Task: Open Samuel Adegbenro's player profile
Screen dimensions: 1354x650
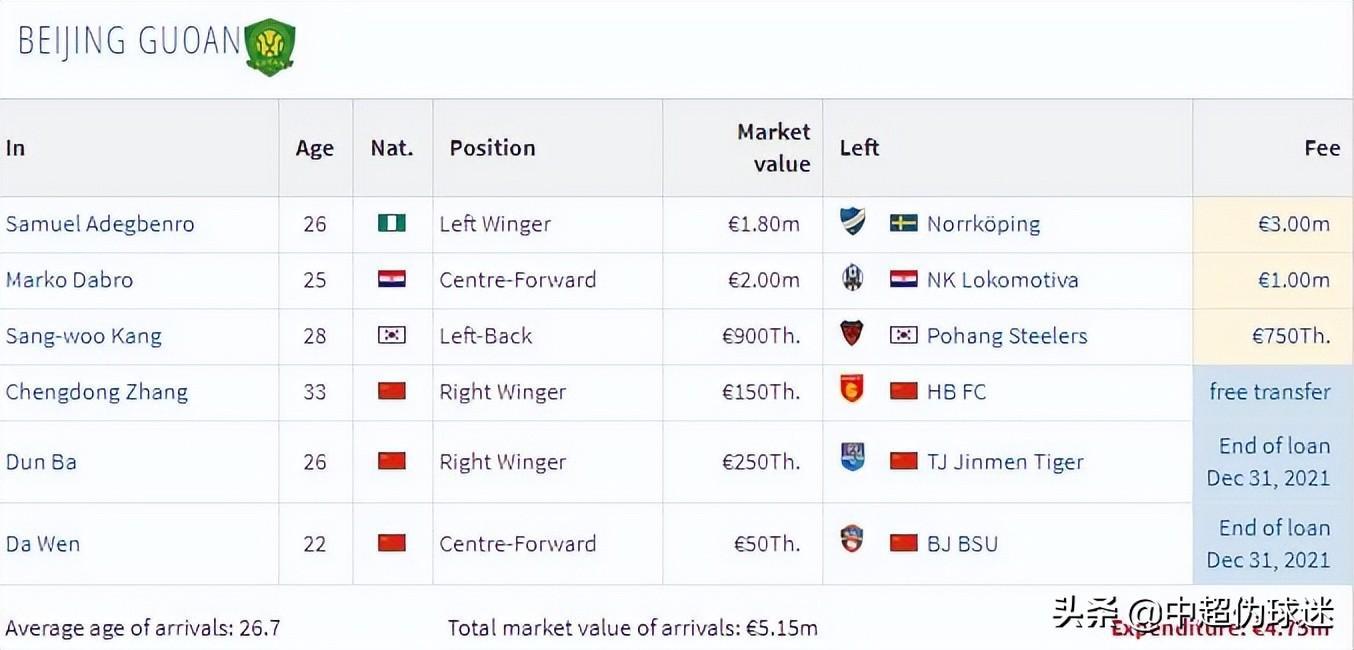Action: (100, 224)
